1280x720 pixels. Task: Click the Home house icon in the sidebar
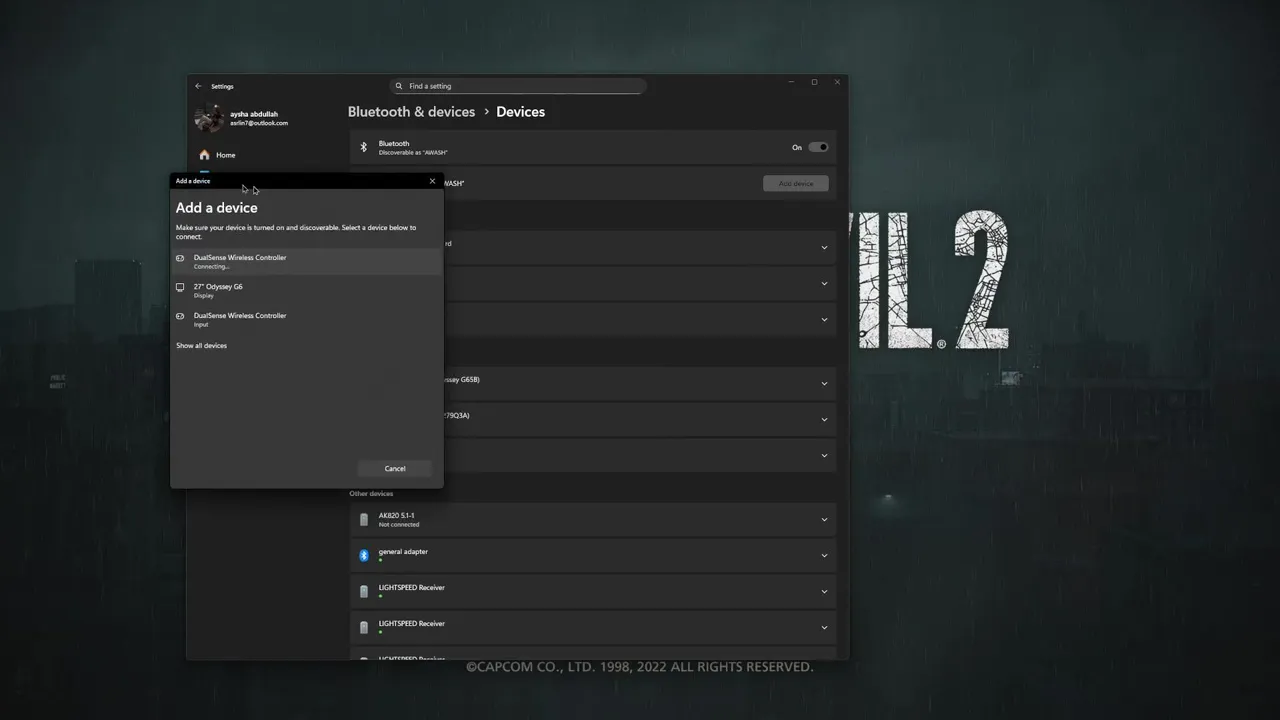[204, 155]
